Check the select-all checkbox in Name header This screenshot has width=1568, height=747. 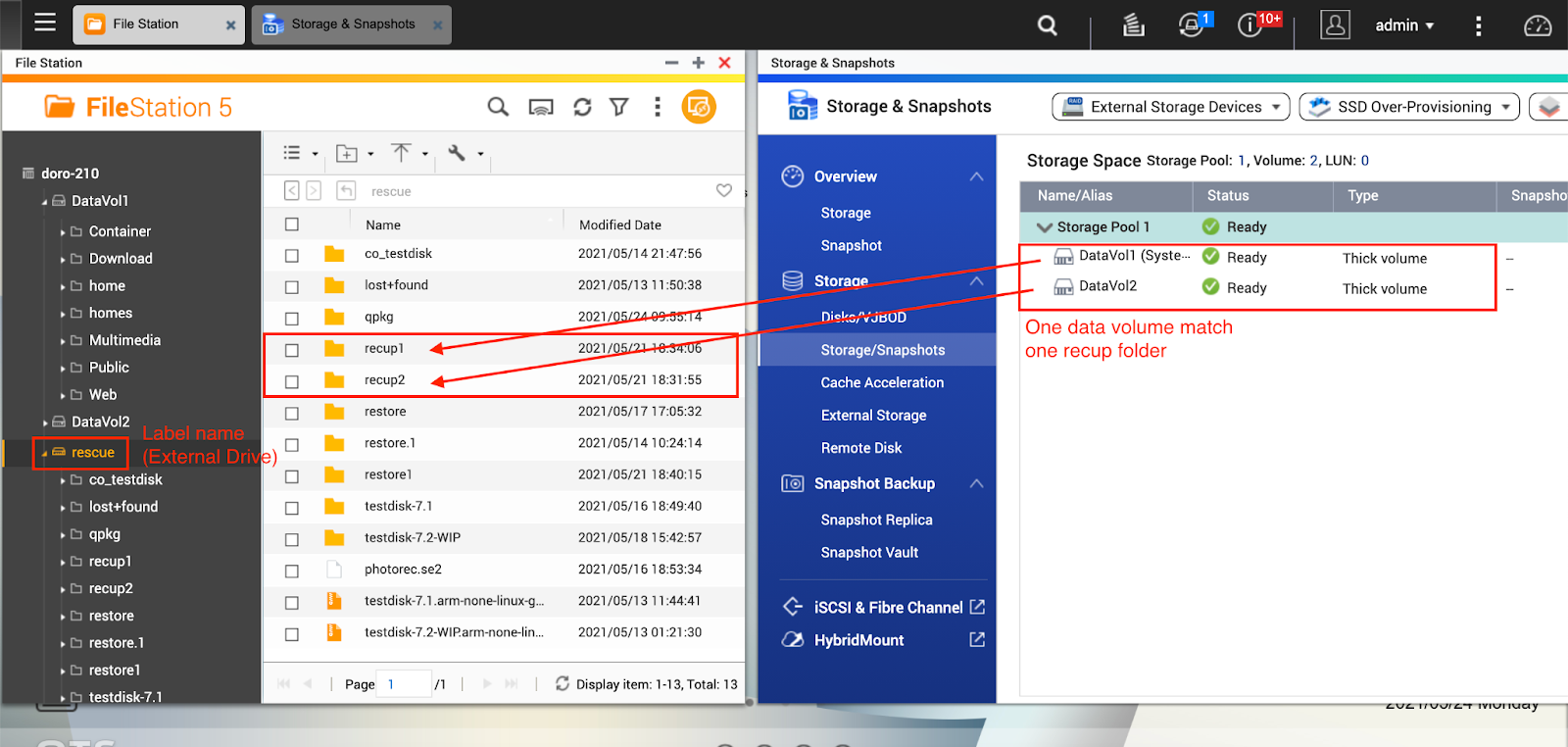pyautogui.click(x=292, y=224)
